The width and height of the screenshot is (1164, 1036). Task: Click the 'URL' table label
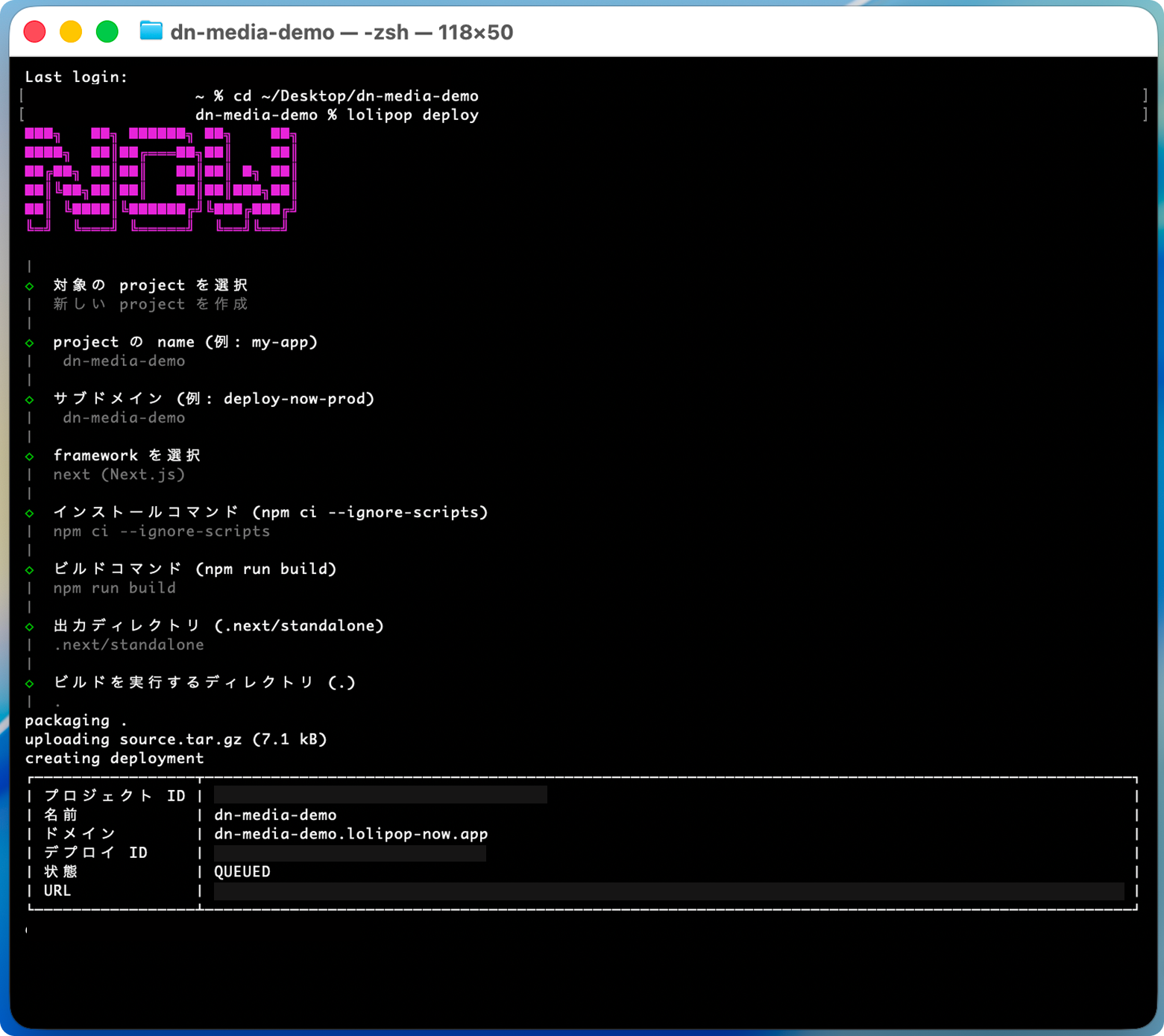pos(57,891)
